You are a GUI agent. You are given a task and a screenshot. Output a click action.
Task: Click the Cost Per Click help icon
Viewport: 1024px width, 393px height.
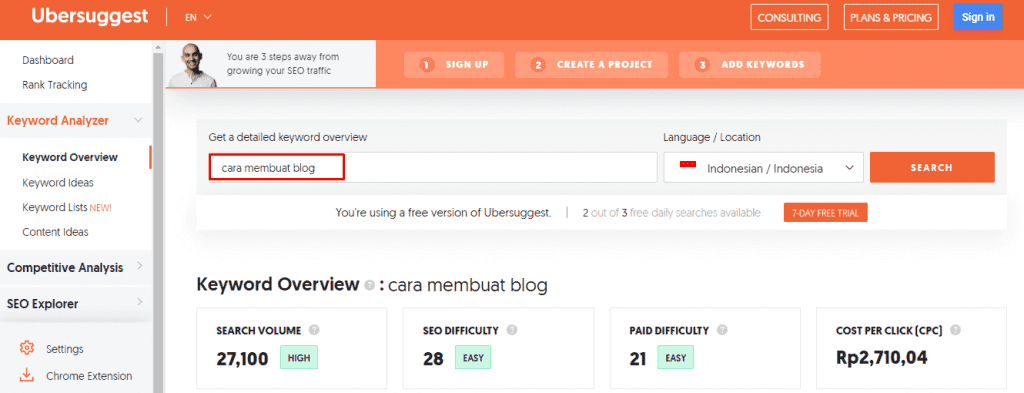click(955, 330)
